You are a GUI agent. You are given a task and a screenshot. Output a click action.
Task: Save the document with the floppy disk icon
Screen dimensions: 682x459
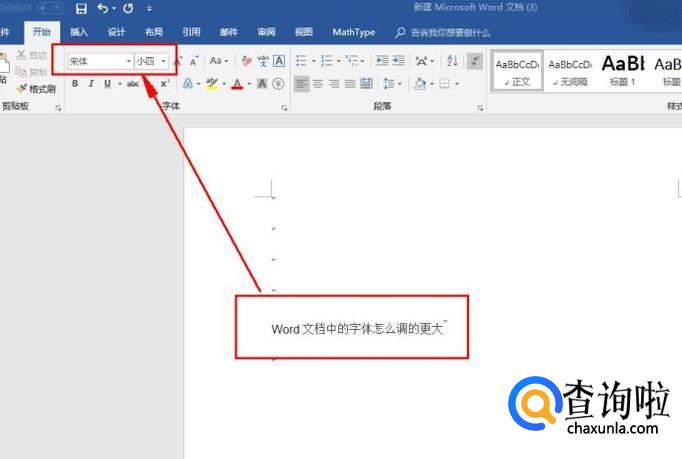pyautogui.click(x=81, y=8)
